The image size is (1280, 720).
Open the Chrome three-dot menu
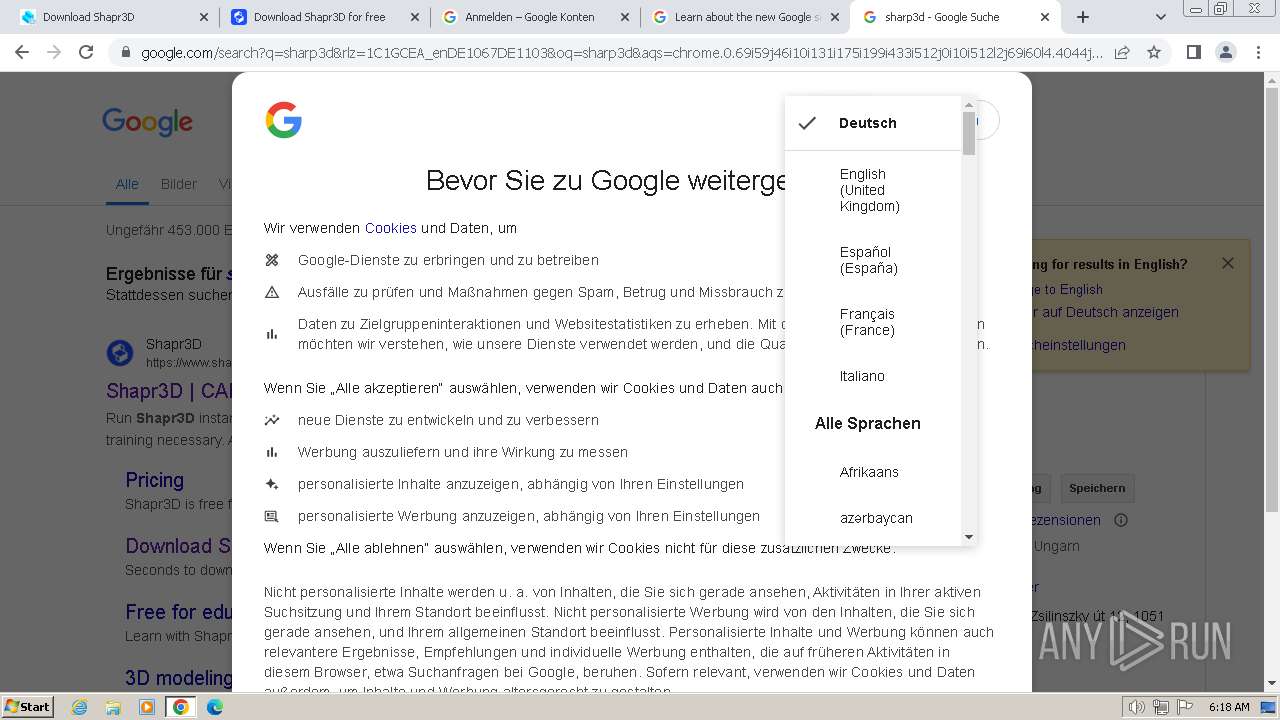1257,52
